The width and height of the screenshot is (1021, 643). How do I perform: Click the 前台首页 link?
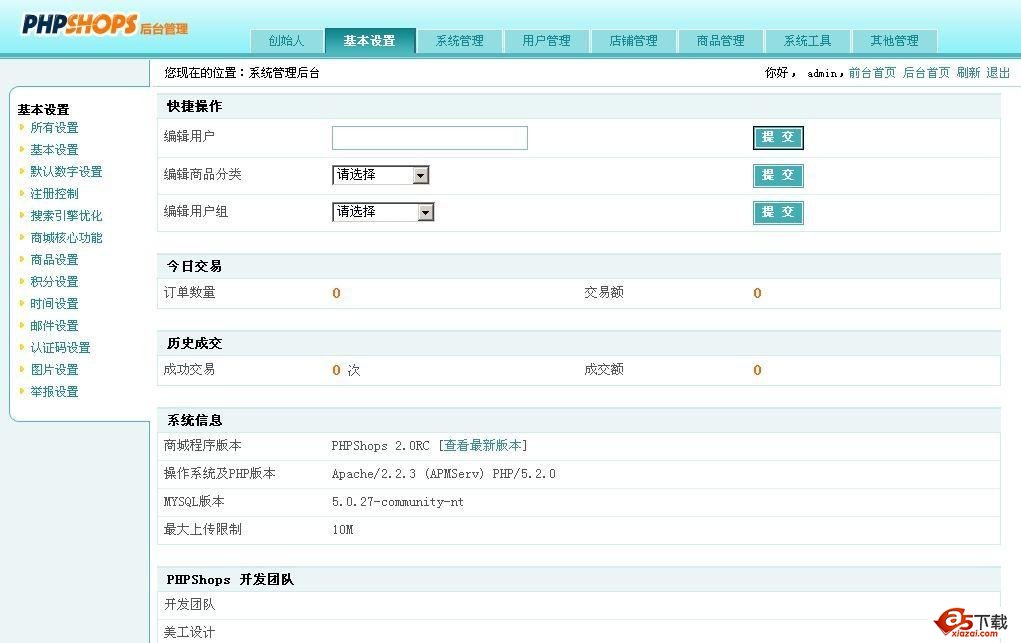(872, 73)
